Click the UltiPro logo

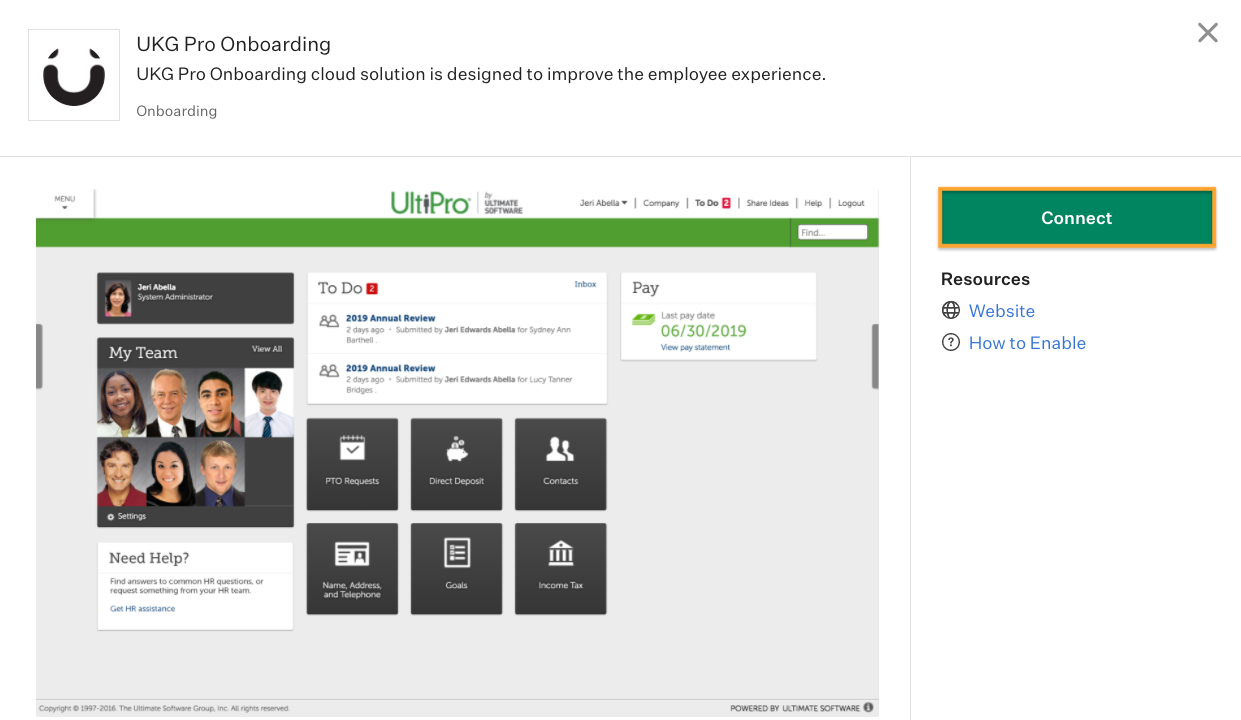[x=430, y=203]
